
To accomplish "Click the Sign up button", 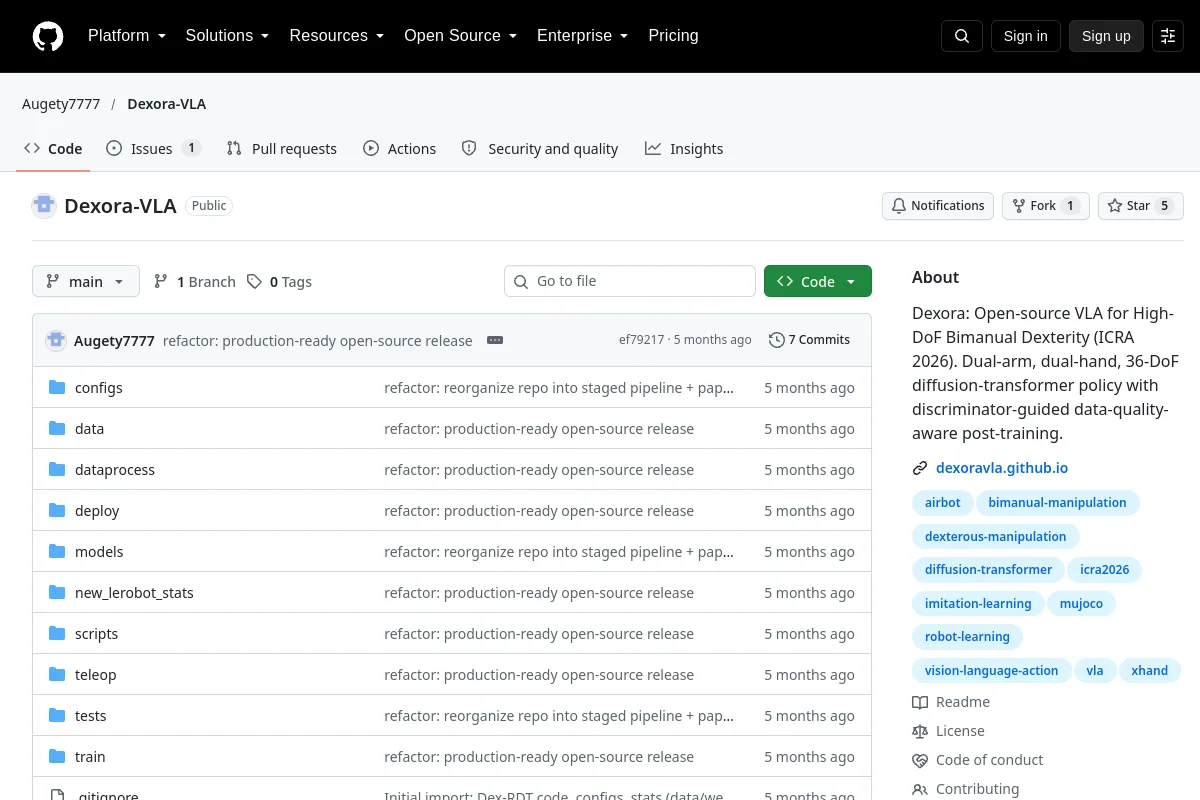I will [1106, 36].
